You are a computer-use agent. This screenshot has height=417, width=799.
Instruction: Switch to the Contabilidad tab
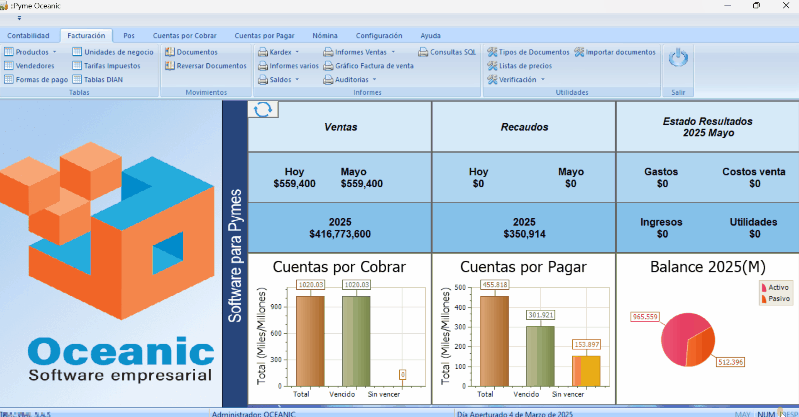click(28, 35)
